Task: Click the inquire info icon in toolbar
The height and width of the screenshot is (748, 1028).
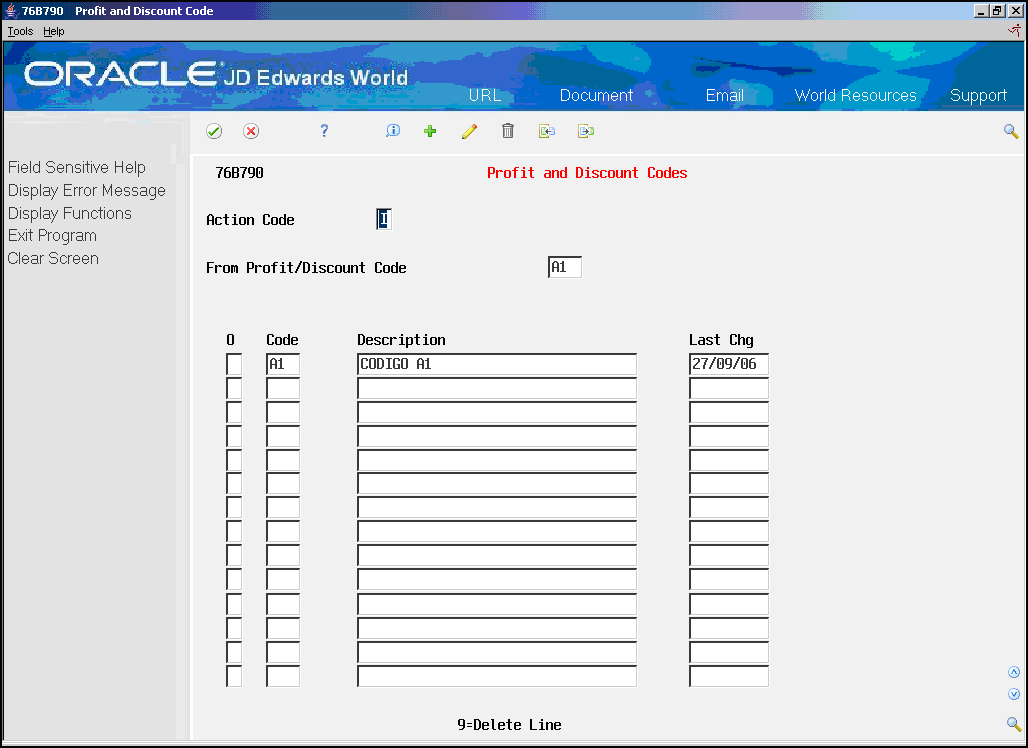Action: [393, 130]
